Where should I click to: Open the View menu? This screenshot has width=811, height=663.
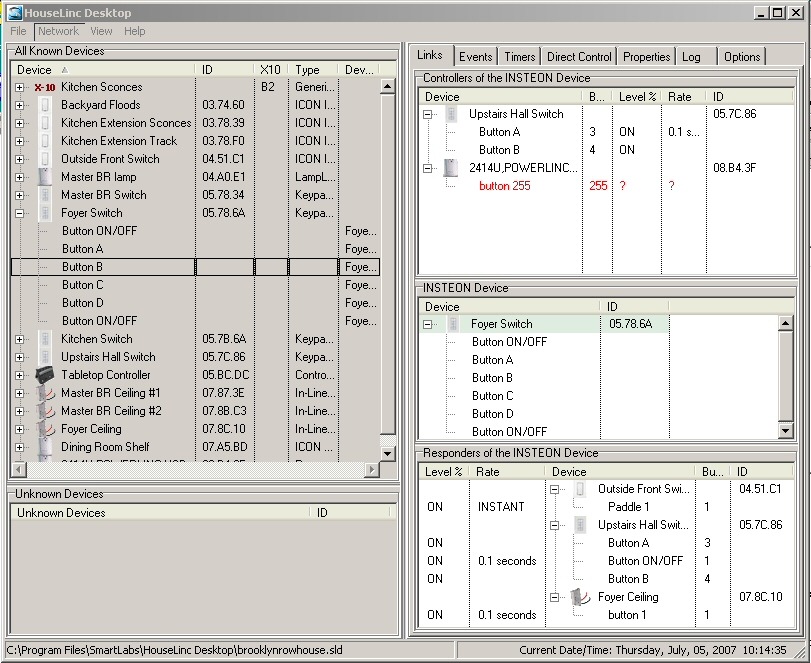click(x=101, y=31)
